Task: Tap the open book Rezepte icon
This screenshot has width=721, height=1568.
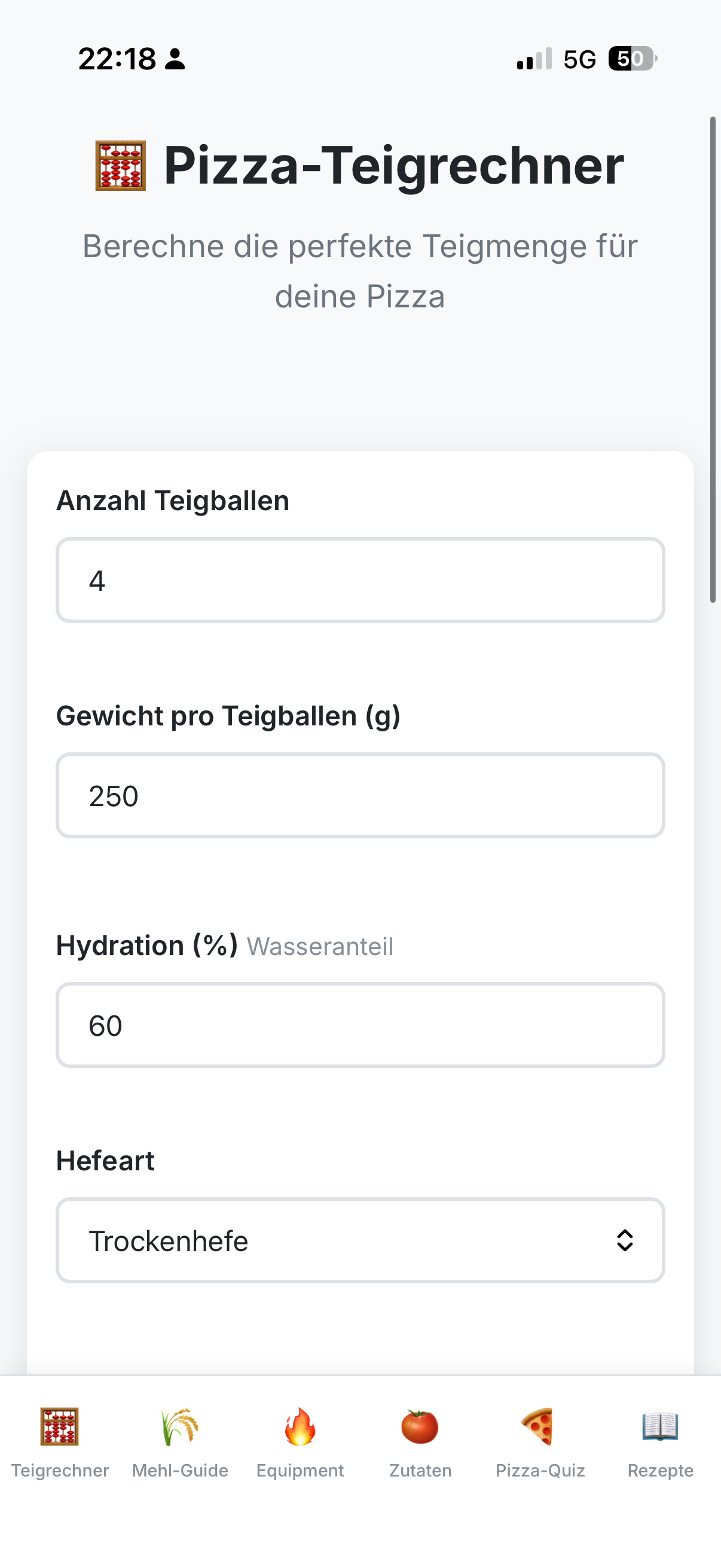Action: 660,1426
